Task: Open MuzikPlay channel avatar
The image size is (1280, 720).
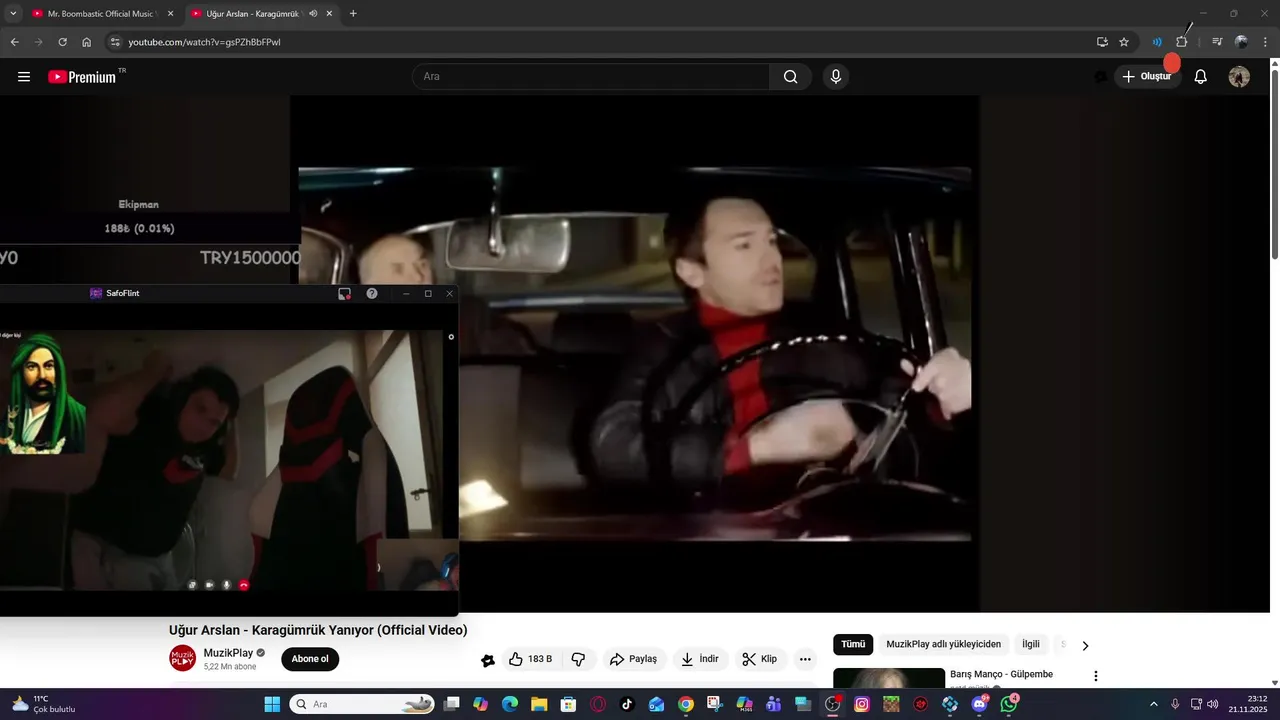Action: pos(182,659)
